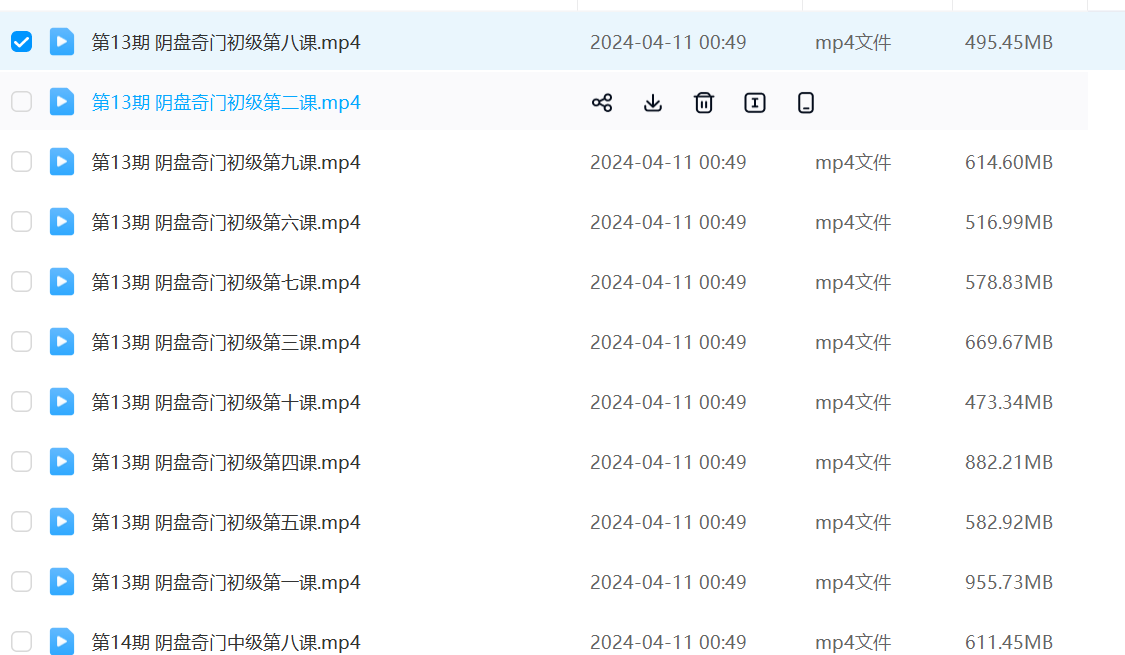Click the 882.21MB size of 第四课 row
The image size is (1125, 655).
1008,463
